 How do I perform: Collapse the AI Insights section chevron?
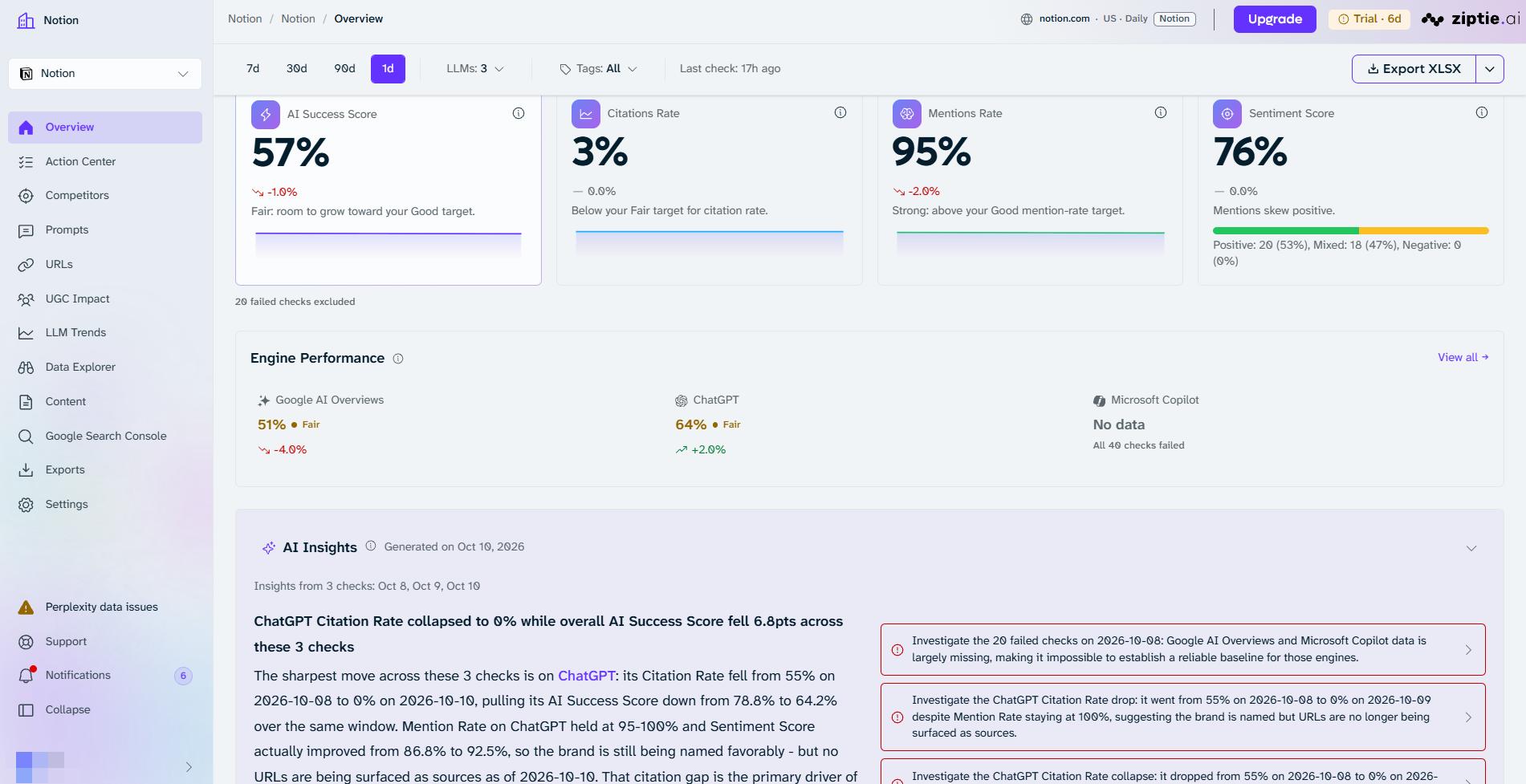tap(1471, 548)
